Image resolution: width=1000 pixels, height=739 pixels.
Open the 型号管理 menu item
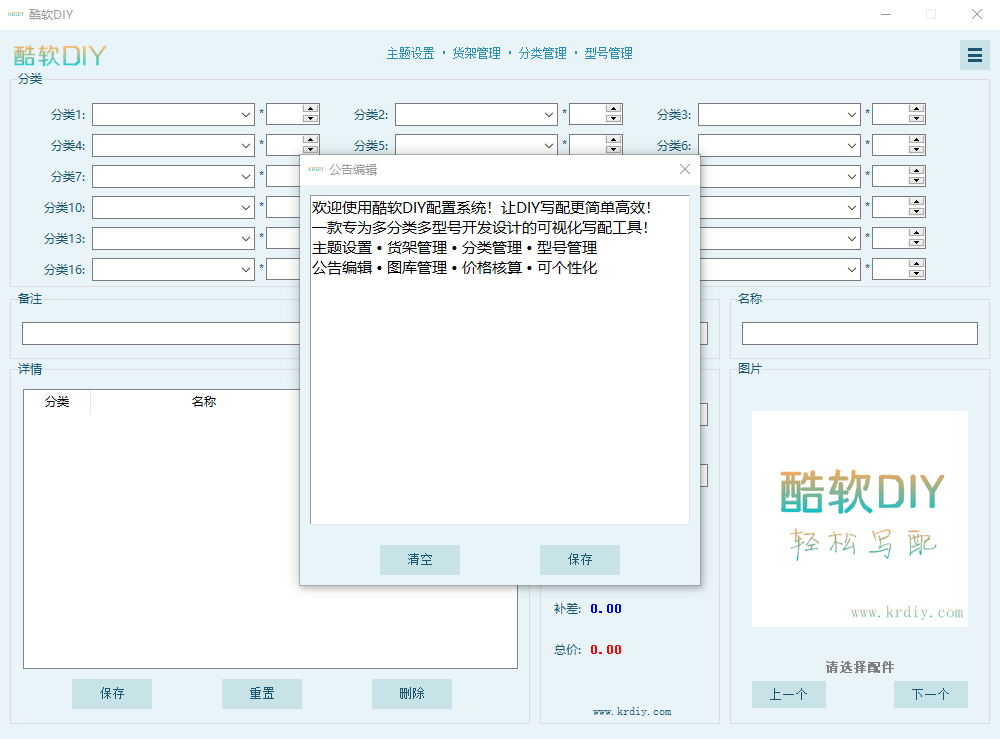click(x=608, y=53)
